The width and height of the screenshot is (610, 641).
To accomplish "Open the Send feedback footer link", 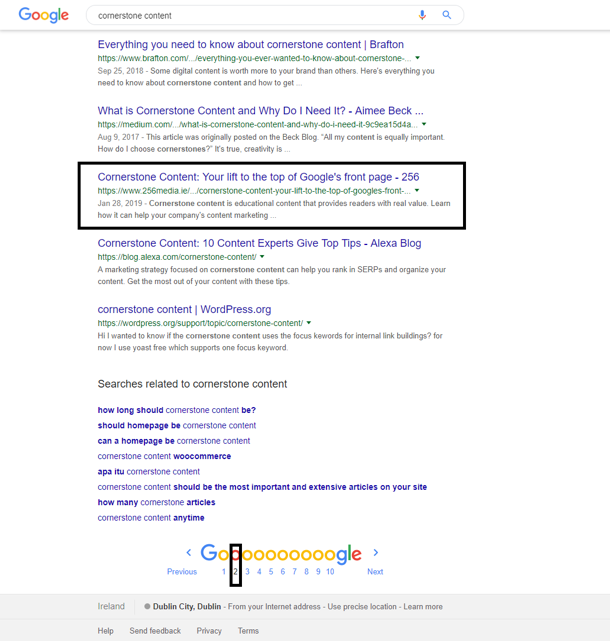I will (x=155, y=631).
